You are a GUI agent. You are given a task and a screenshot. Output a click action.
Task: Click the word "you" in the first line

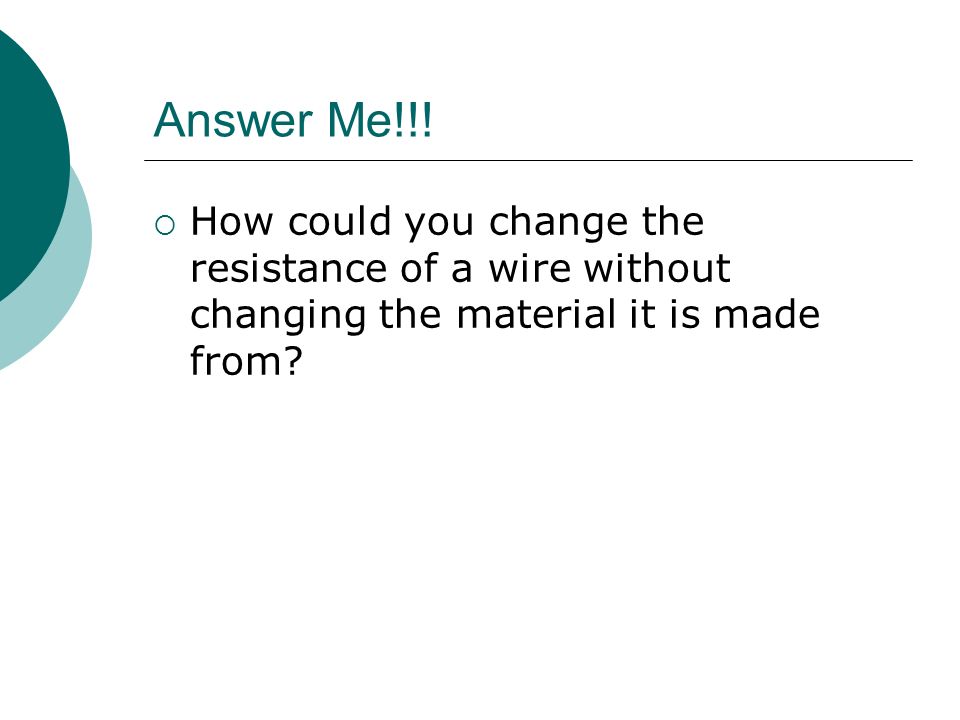point(439,225)
